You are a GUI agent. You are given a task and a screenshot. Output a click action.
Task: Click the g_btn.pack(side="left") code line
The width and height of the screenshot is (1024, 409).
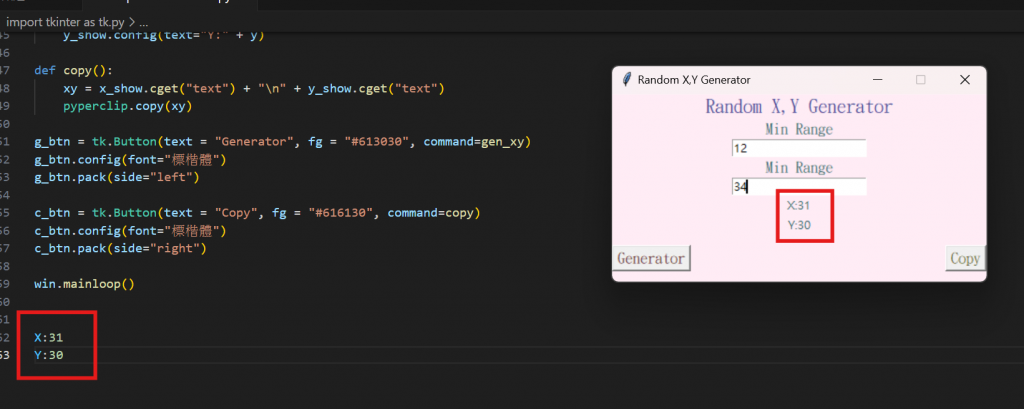click(x=116, y=177)
